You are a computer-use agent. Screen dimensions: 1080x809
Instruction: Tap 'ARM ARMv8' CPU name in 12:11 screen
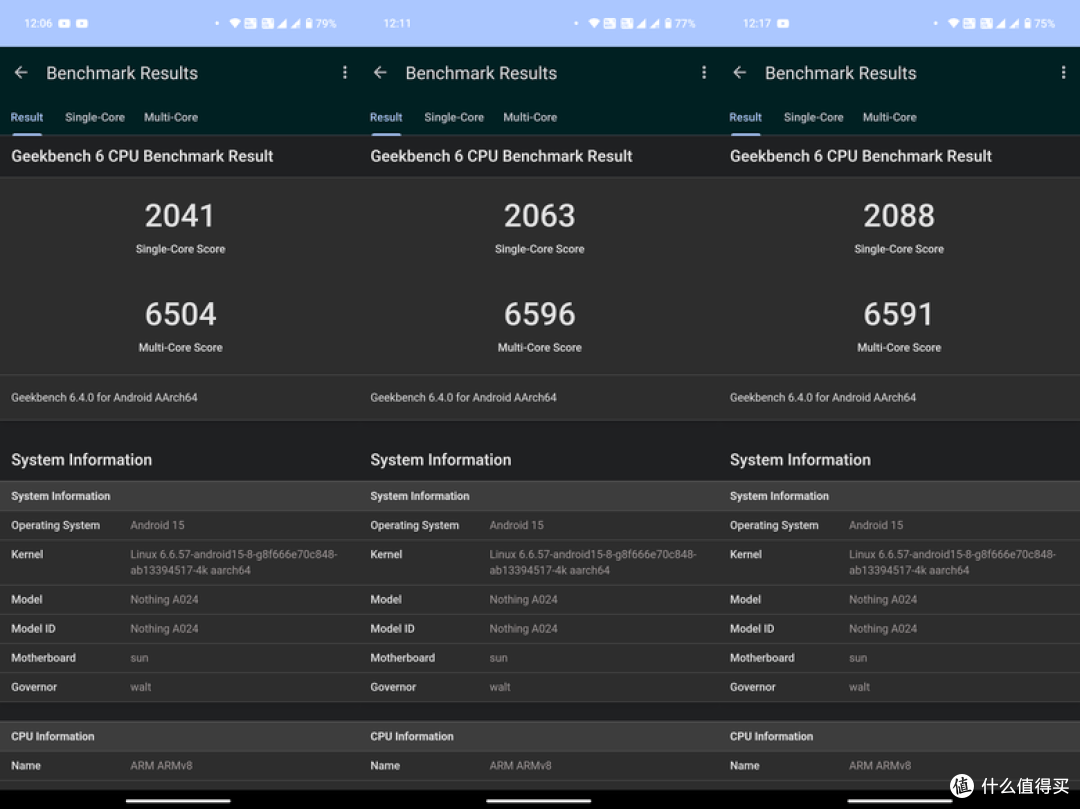(521, 765)
